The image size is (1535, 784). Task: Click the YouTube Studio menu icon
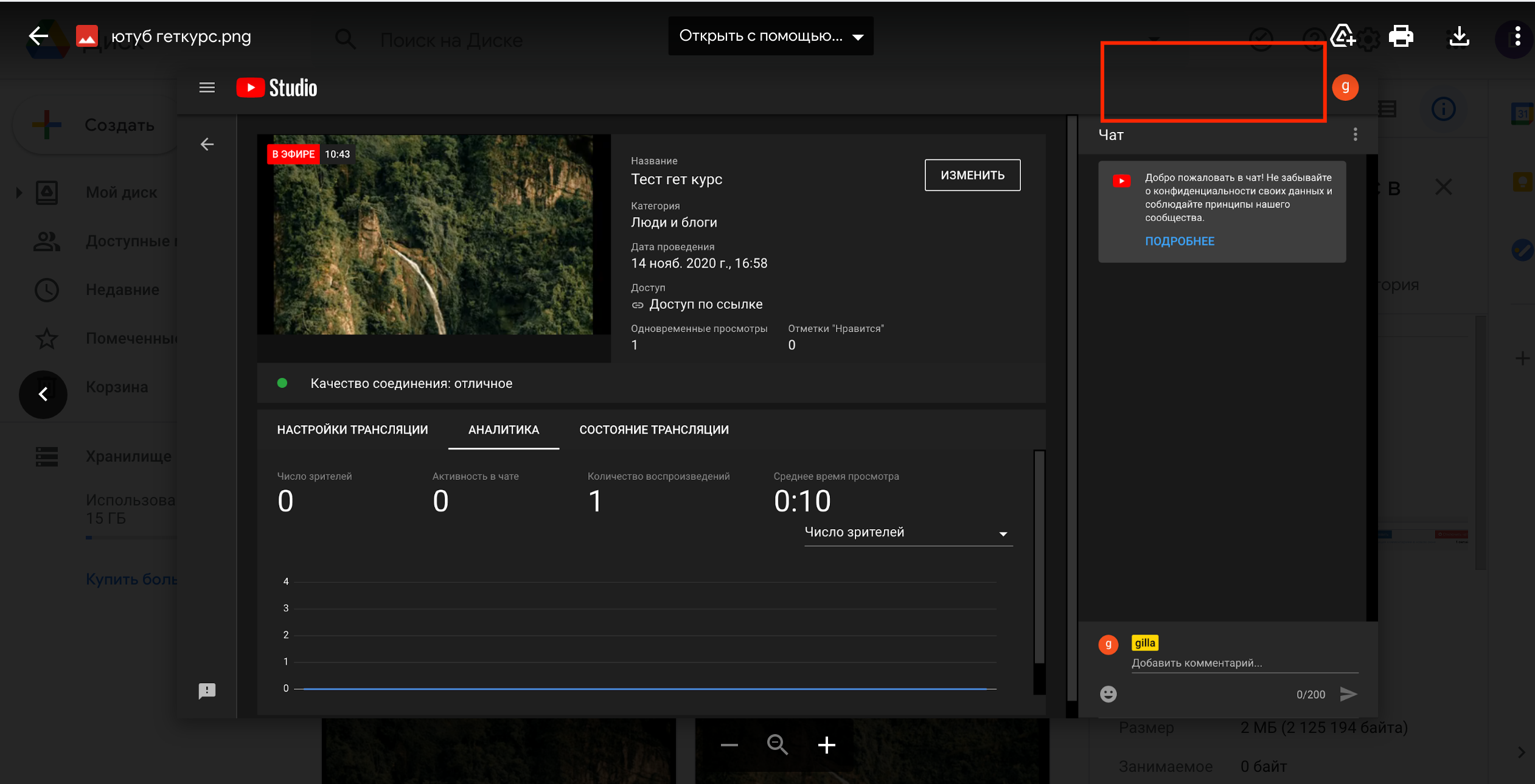coord(207,87)
